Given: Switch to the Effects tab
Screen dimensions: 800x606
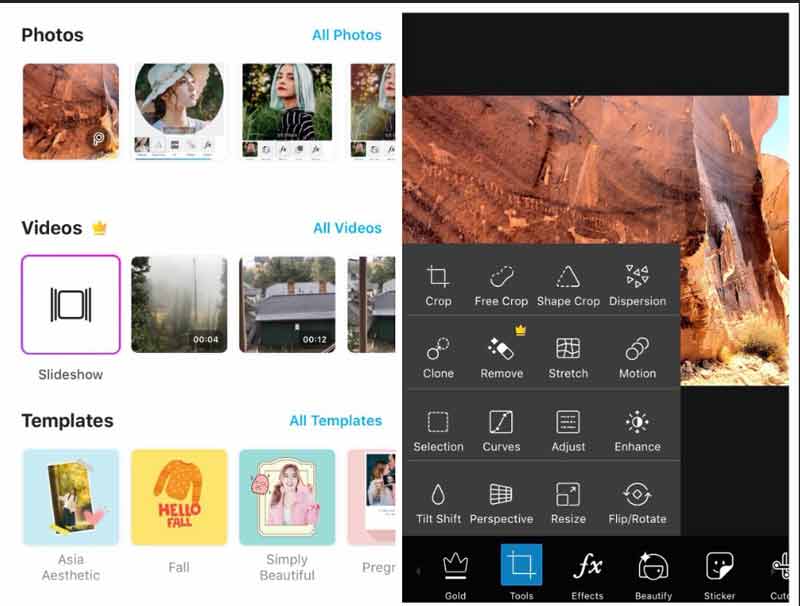Looking at the screenshot, I should [587, 573].
